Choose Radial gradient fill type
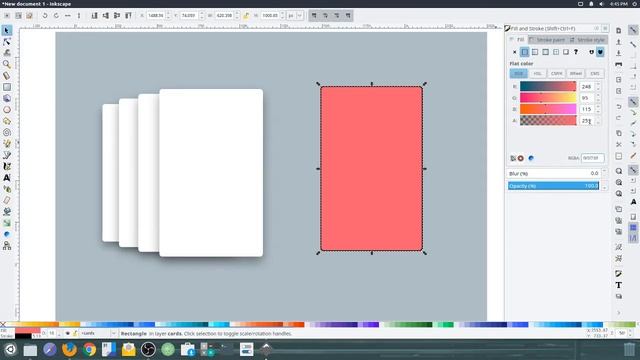This screenshot has width=640, height=360. point(545,52)
